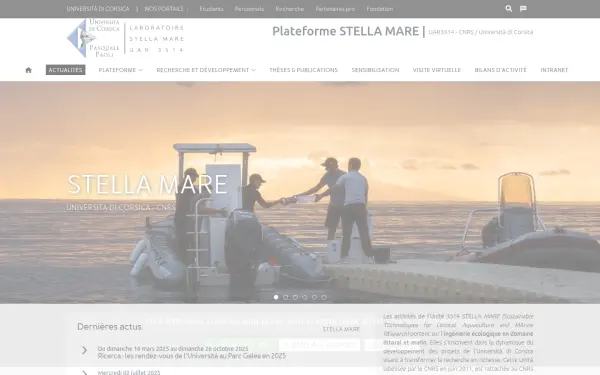Click the language flag icon

[523, 8]
